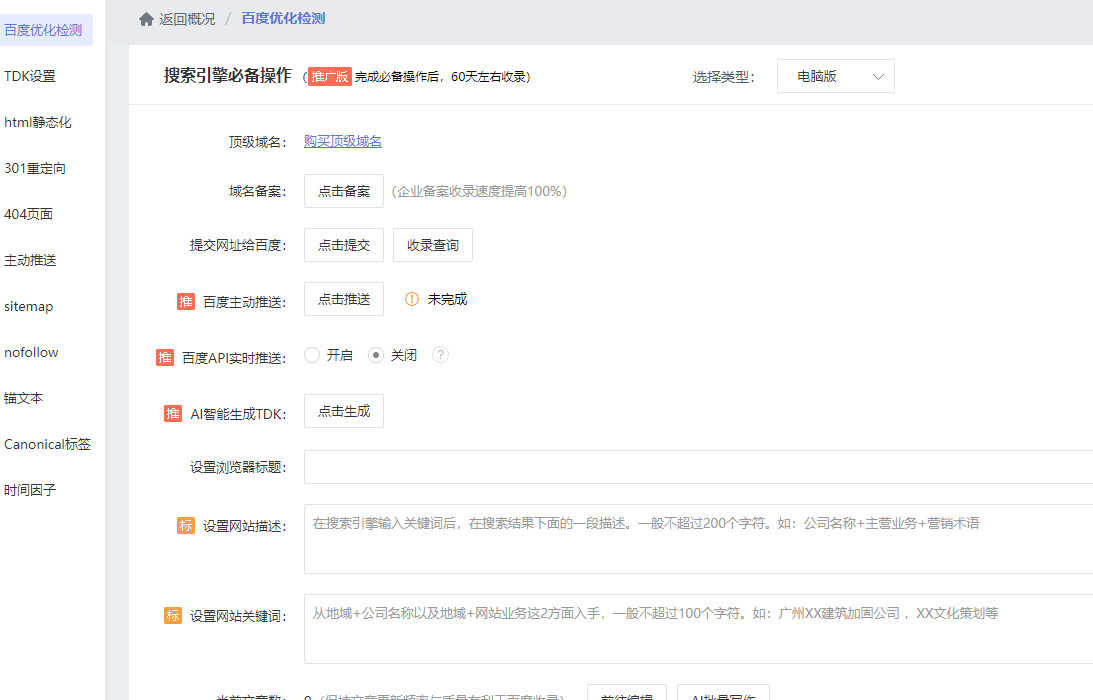
Task: Click the 推 badge beside 百度主动推送
Action: (x=186, y=302)
